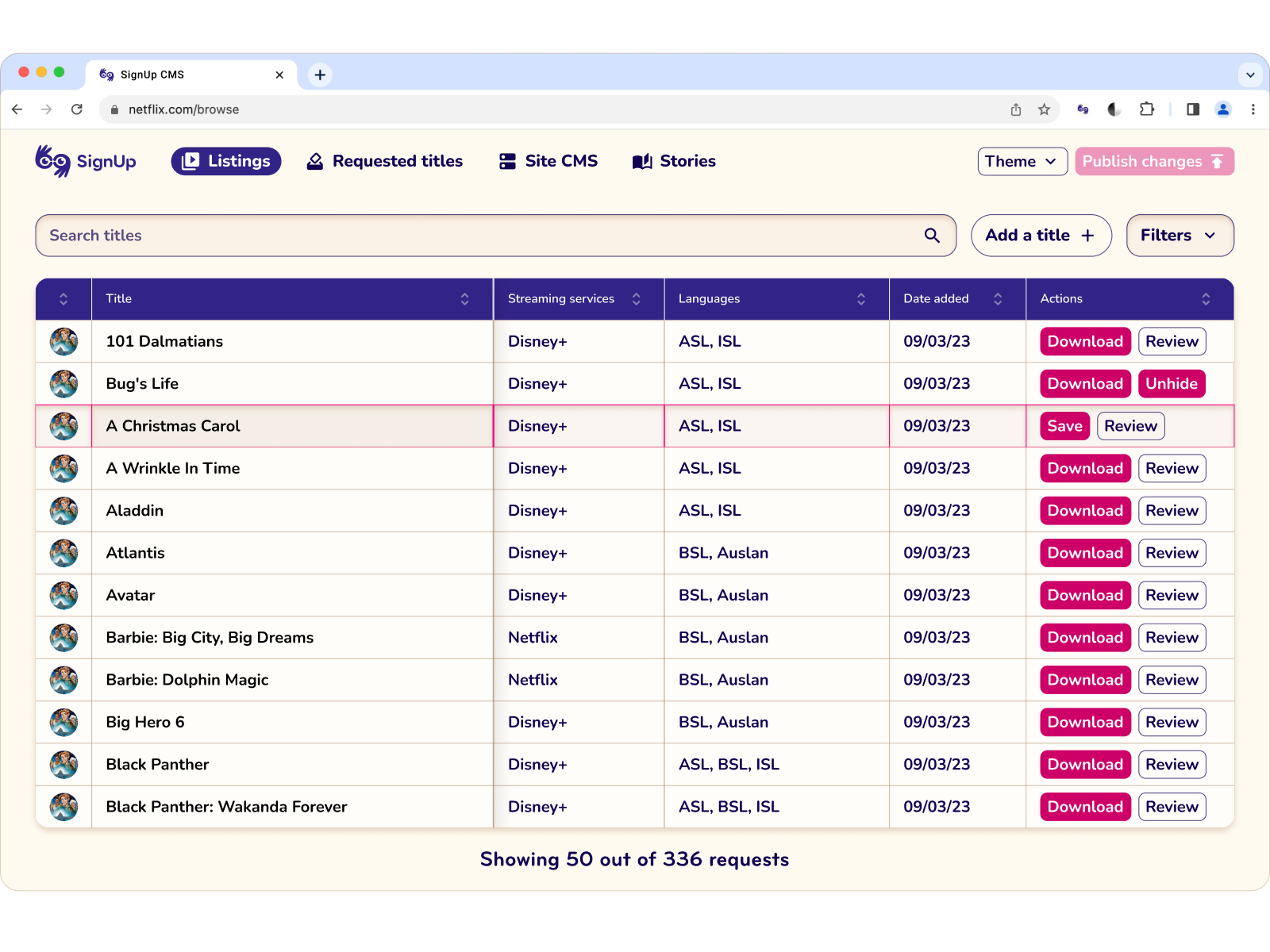
Task: Download the Avatar title
Action: [1085, 596]
